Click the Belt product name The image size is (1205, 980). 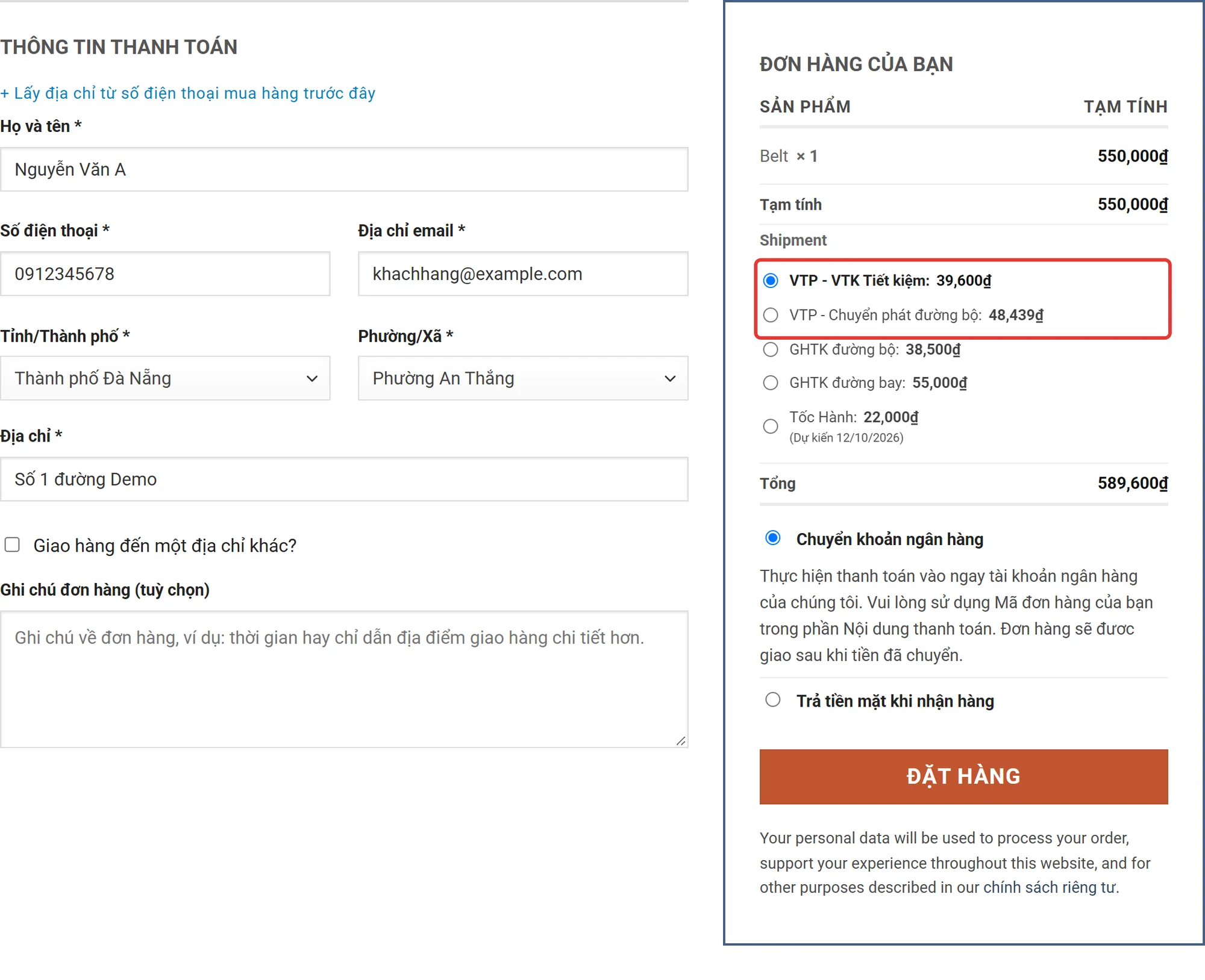click(x=774, y=156)
